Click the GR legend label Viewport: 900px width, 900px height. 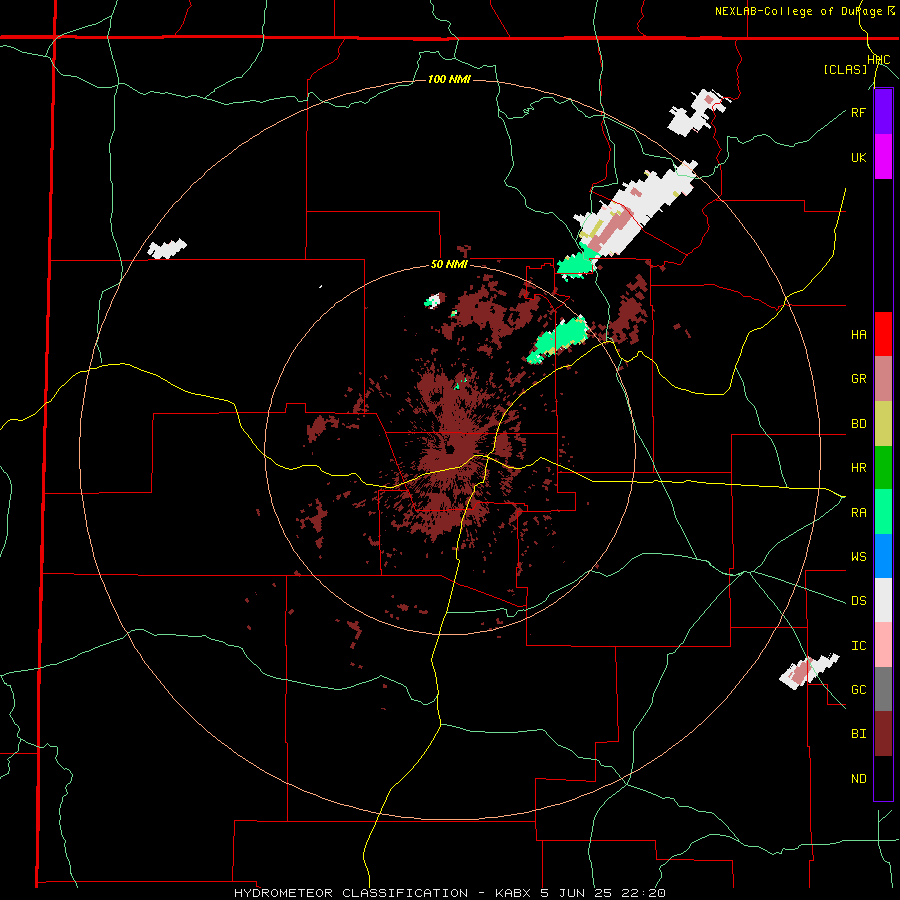pos(858,379)
